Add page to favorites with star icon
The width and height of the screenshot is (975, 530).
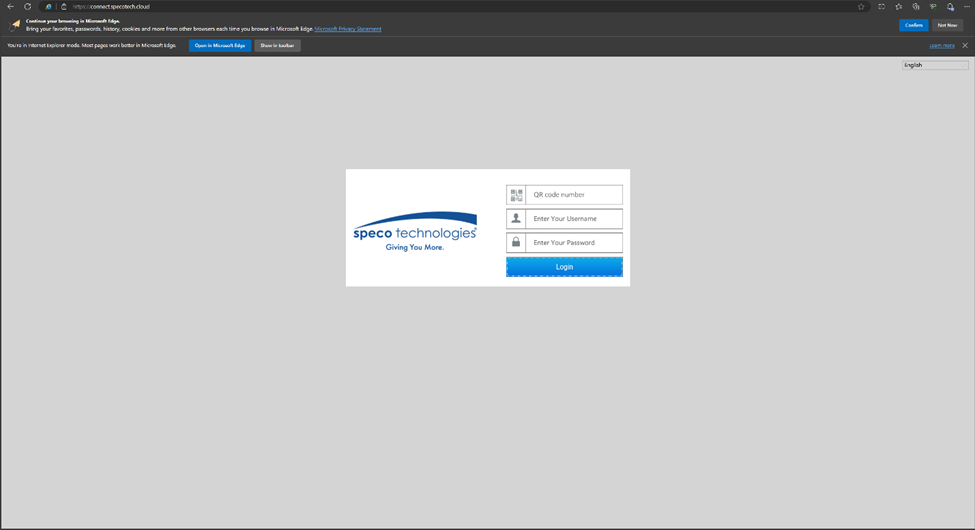861,6
